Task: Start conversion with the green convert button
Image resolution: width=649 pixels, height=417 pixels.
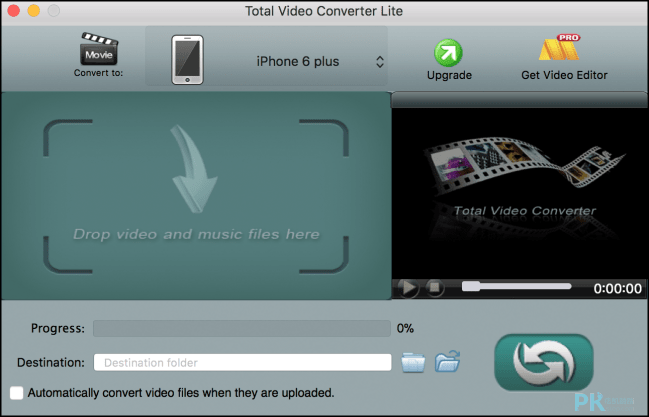Action: coord(544,363)
